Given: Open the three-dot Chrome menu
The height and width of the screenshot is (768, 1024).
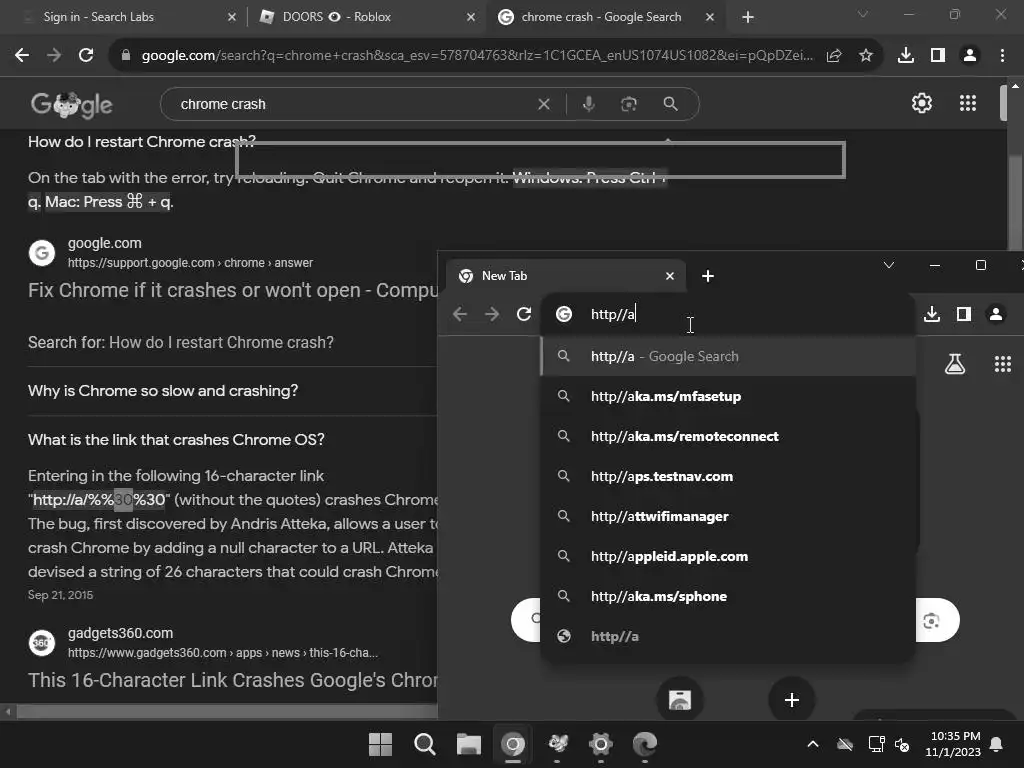Looking at the screenshot, I should click(1002, 56).
